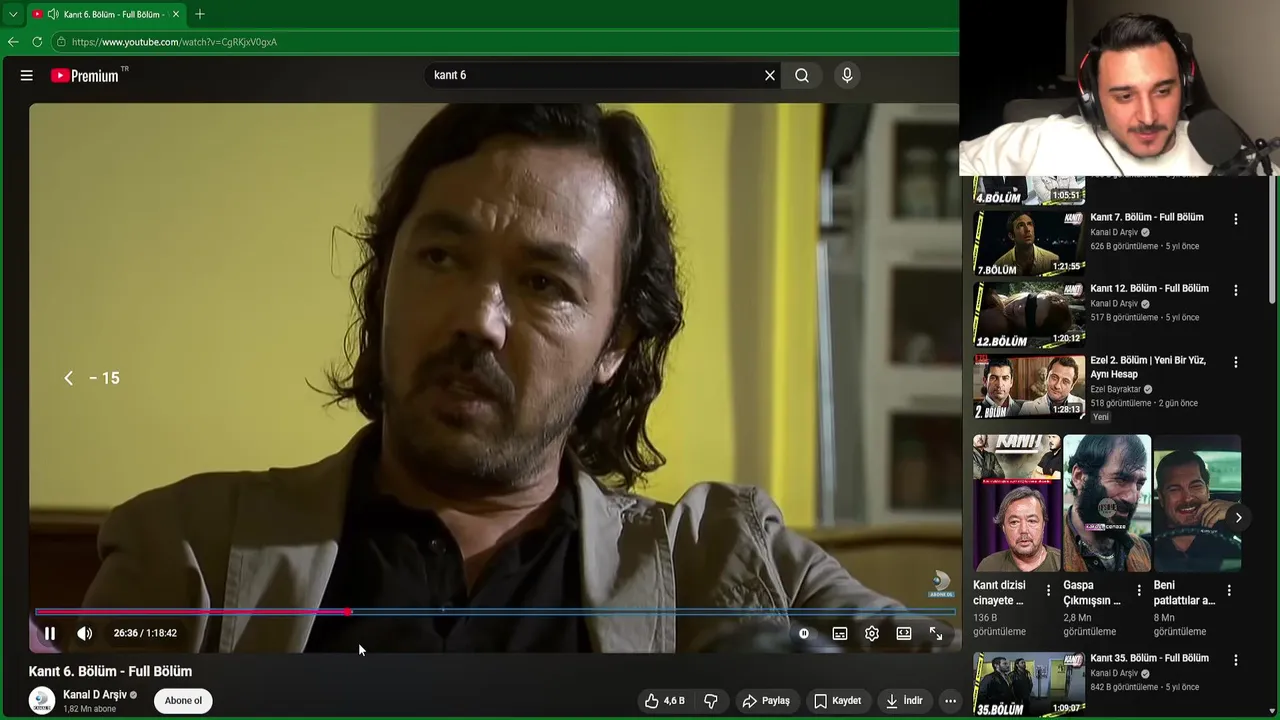The height and width of the screenshot is (720, 1280).
Task: Show next shorts with right chevron
Action: [x=1238, y=517]
